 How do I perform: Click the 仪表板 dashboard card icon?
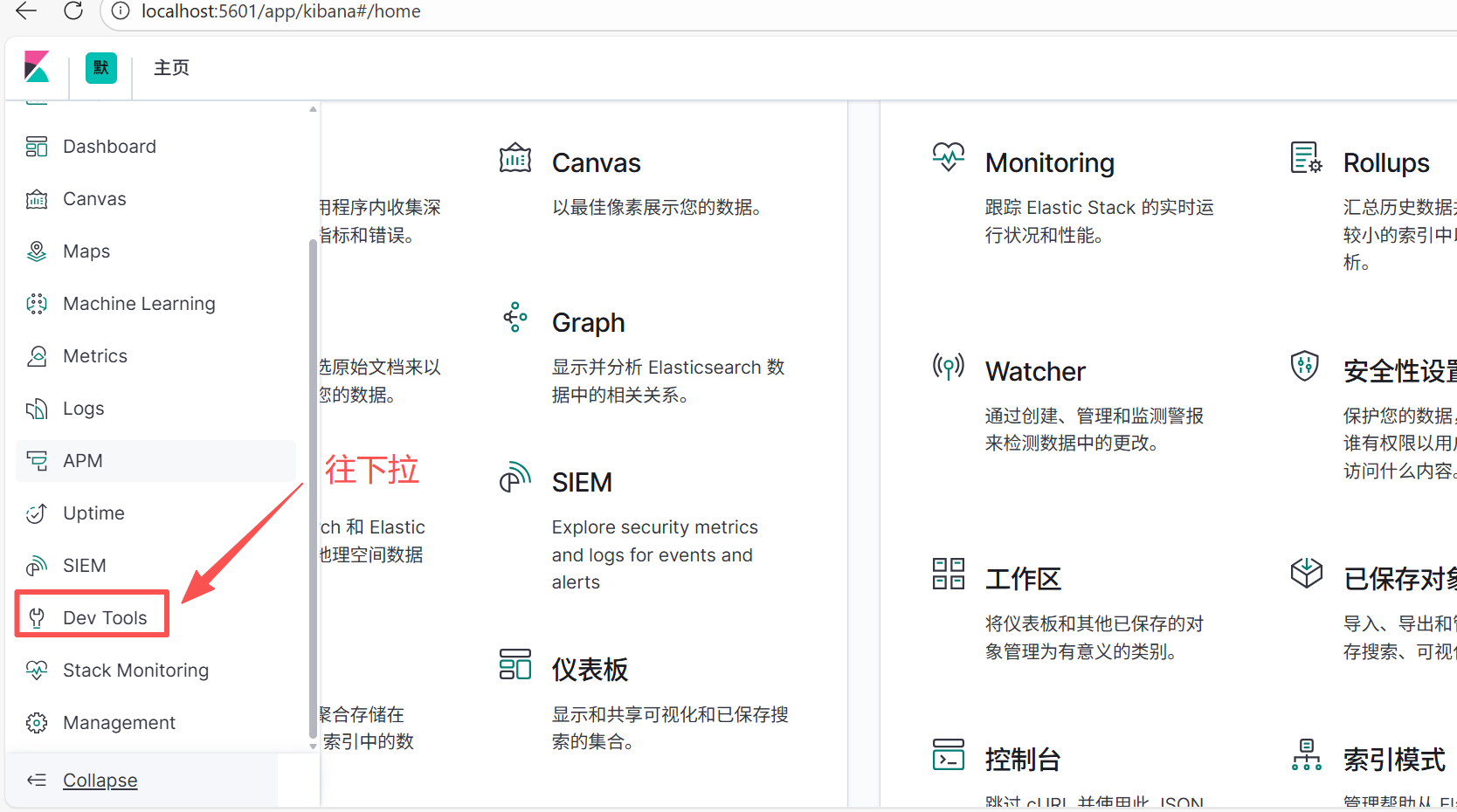515,664
